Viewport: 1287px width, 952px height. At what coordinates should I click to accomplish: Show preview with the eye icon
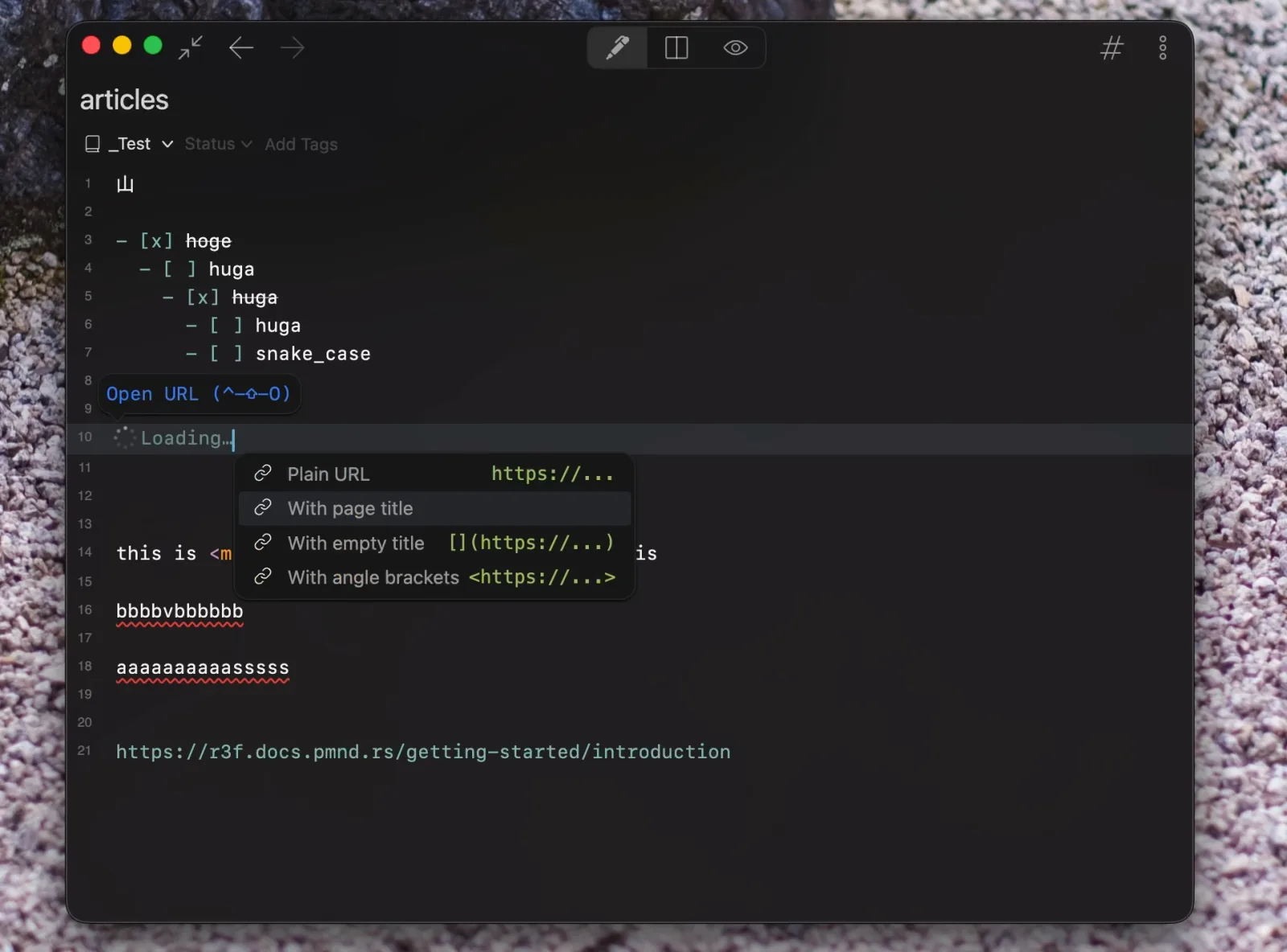pos(735,47)
